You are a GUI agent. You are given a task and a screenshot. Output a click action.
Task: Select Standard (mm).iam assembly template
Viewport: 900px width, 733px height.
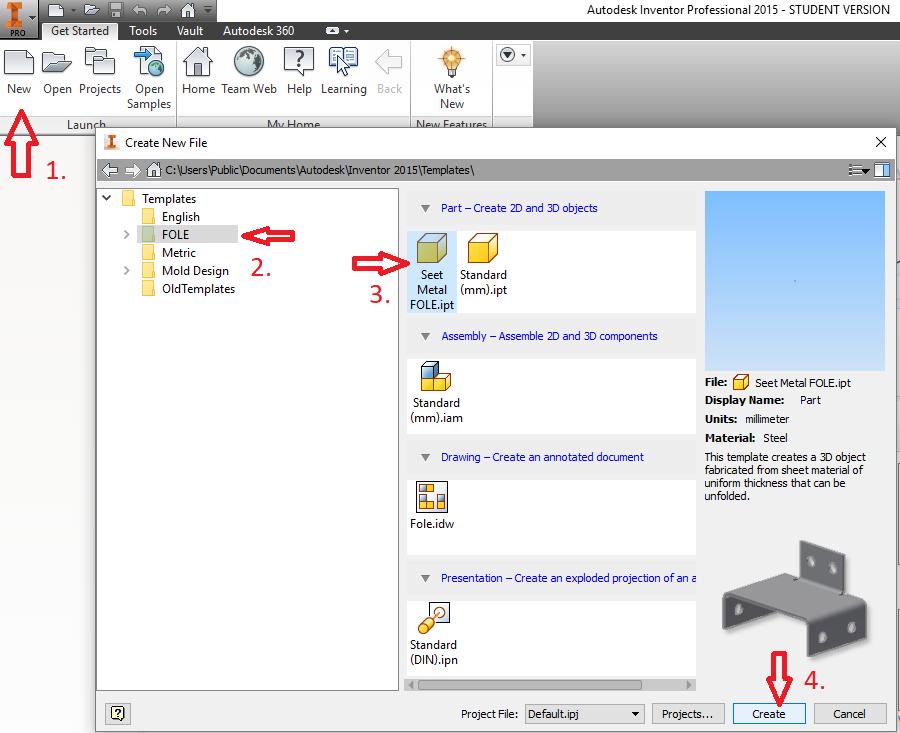pyautogui.click(x=436, y=393)
